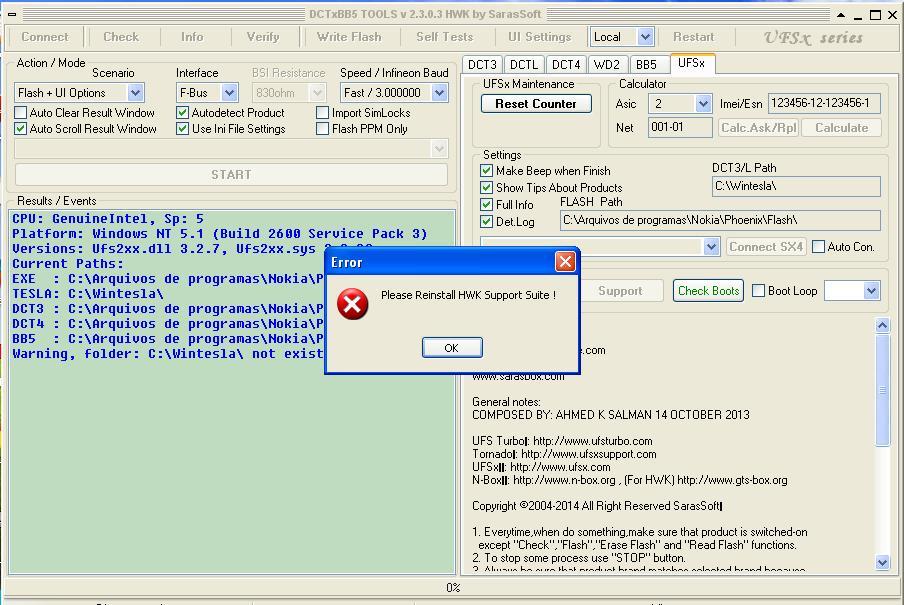Uncheck Use Ini File Settings
904x605 pixels.
coord(183,129)
